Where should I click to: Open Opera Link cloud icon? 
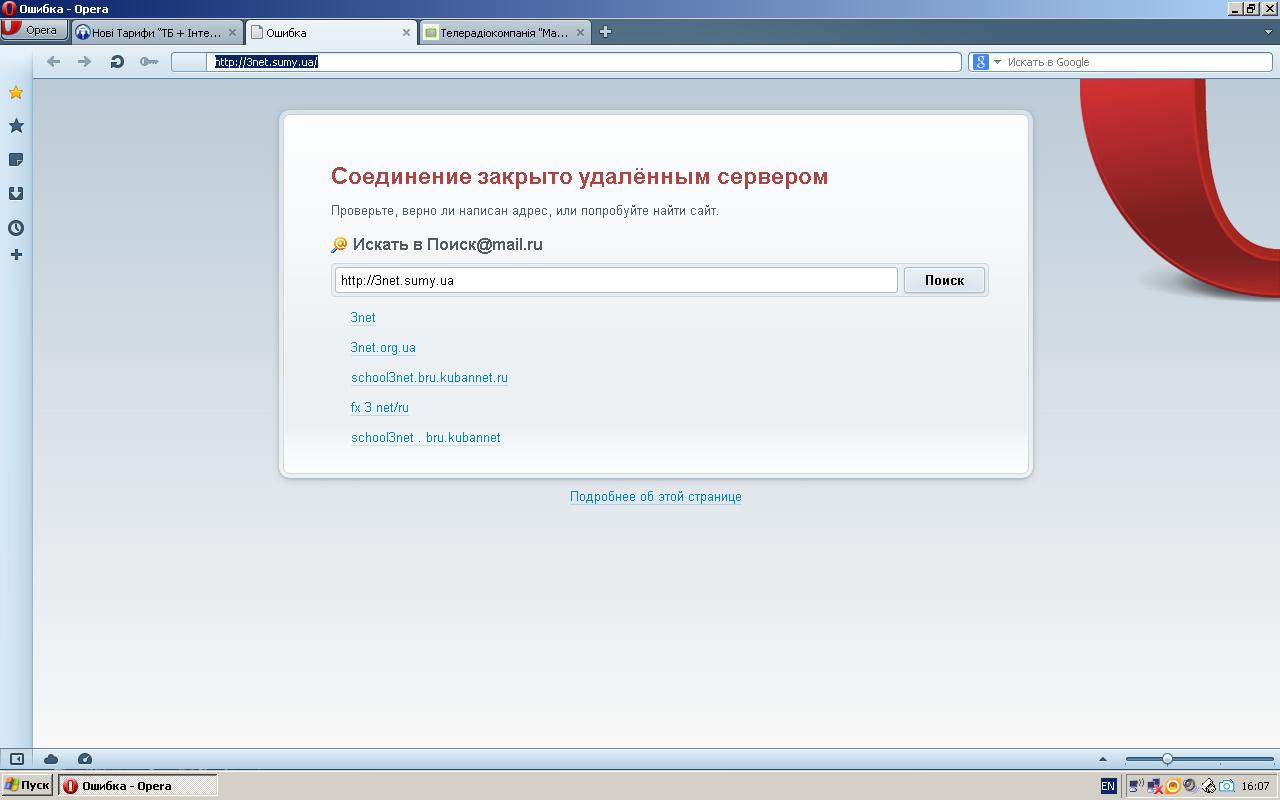coord(51,759)
